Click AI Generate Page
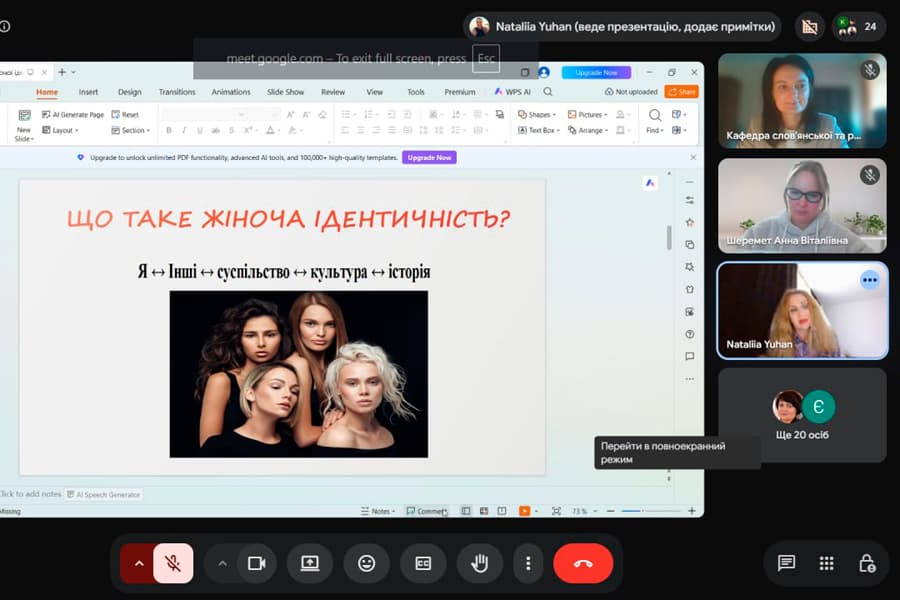This screenshot has width=900, height=600. tap(73, 114)
